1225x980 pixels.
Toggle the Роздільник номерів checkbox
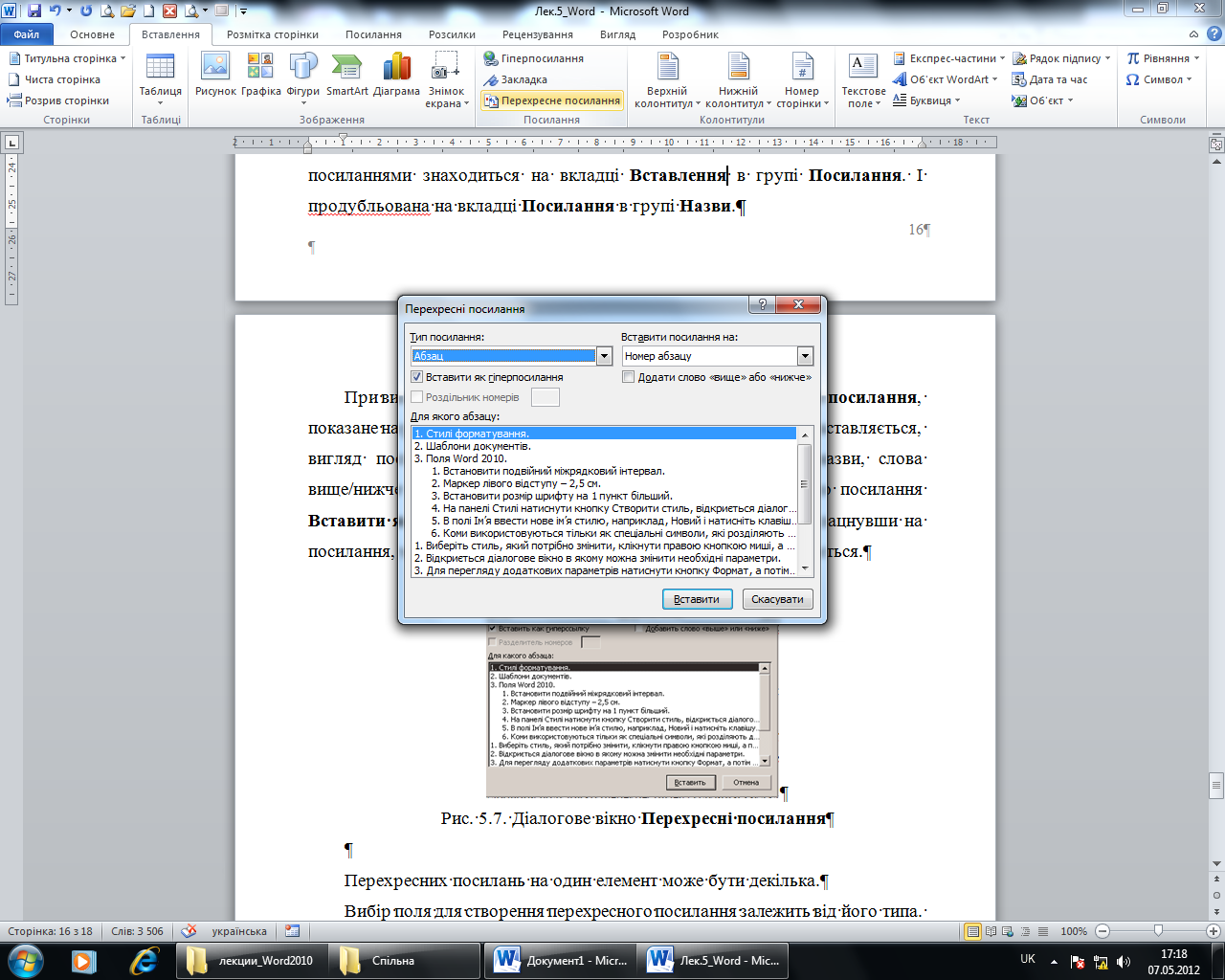click(x=416, y=397)
